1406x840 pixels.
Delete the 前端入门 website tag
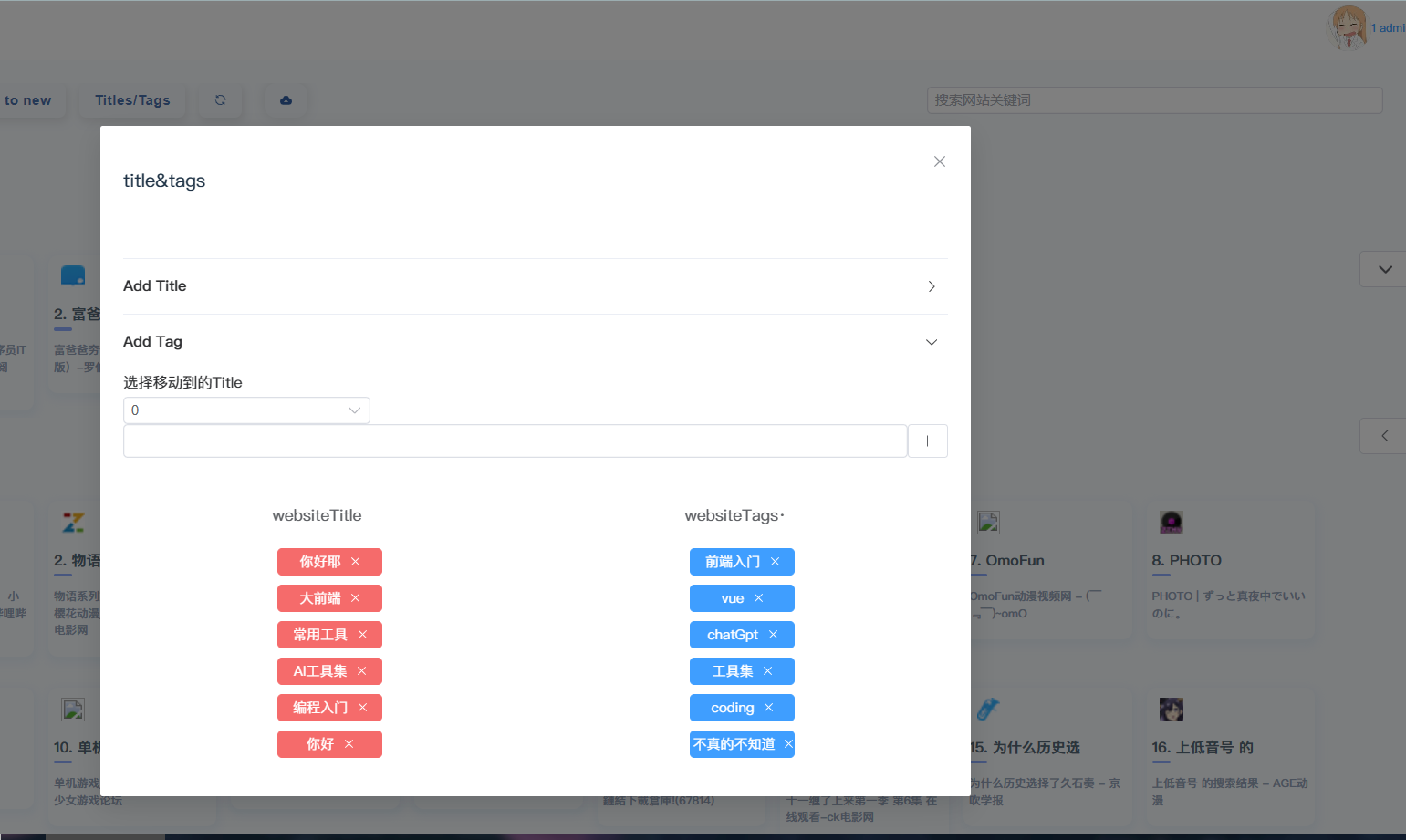click(x=775, y=562)
